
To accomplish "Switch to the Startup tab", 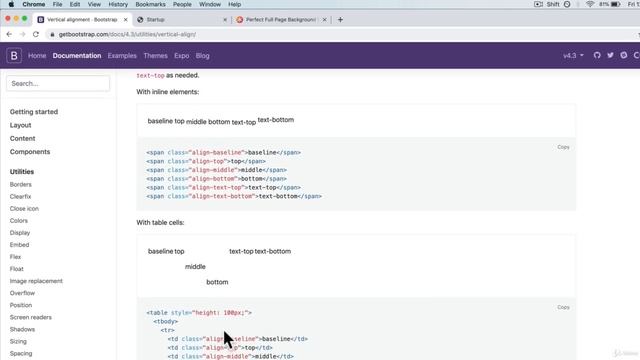I will pos(182,20).
